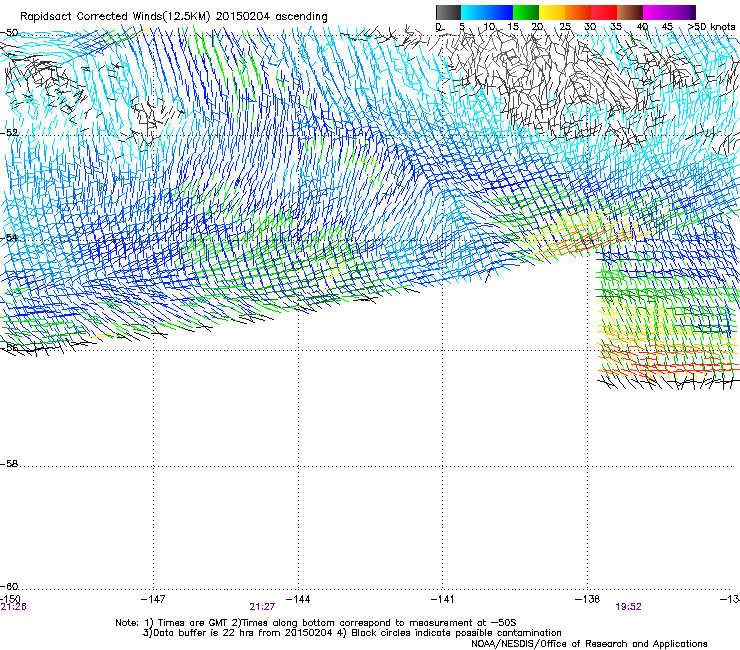Click the Rapidscat Corrected Winds title text

coord(174,16)
